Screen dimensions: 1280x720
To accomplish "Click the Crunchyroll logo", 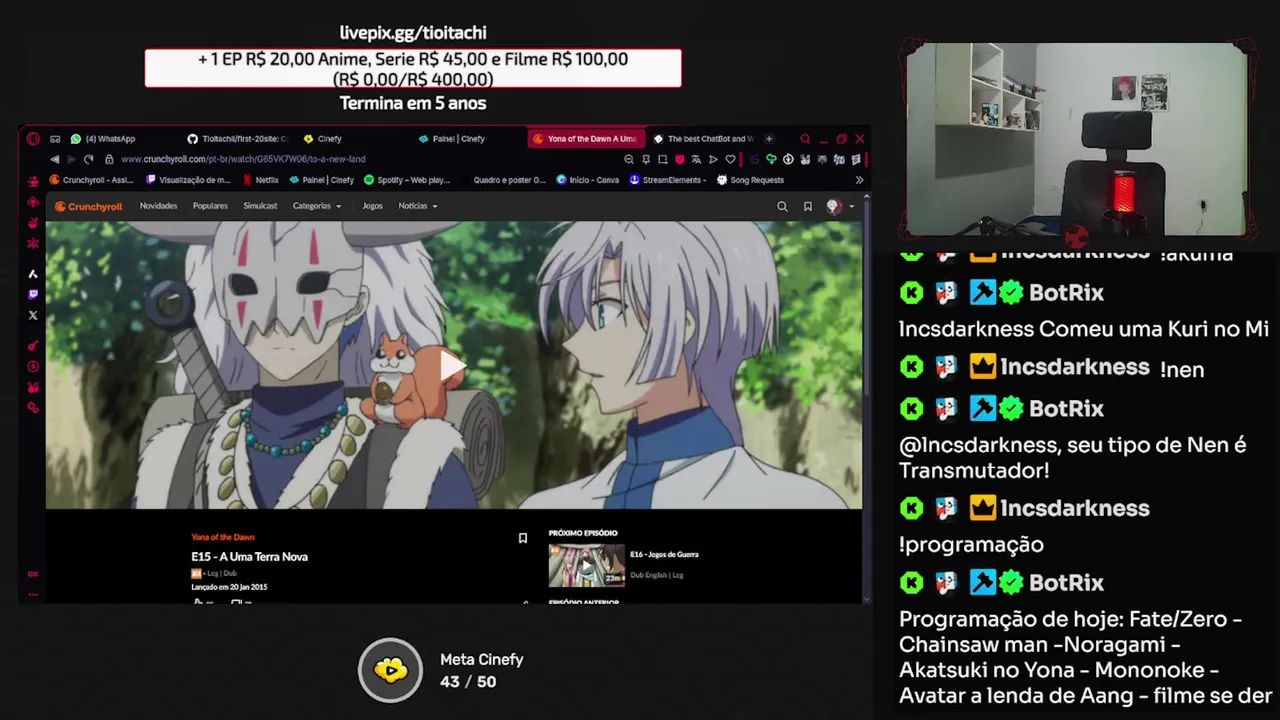I will 88,206.
